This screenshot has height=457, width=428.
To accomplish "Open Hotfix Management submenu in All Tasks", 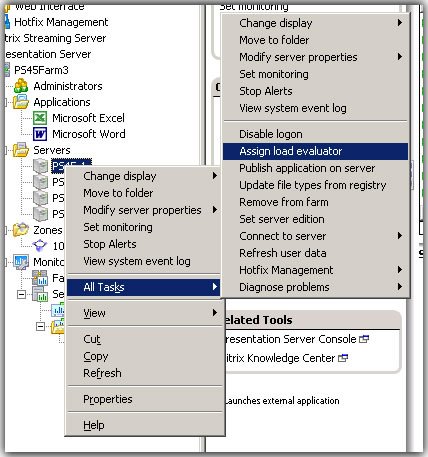I will pyautogui.click(x=315, y=270).
